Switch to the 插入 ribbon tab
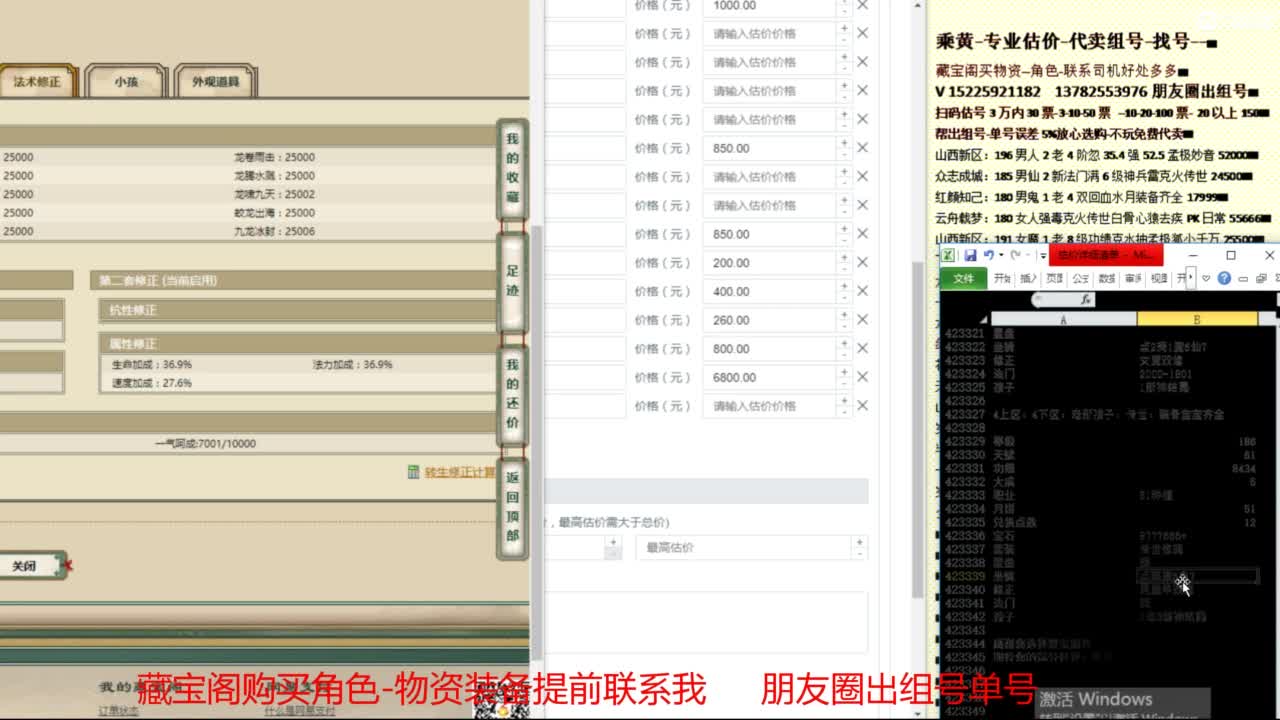This screenshot has height=720, width=1280. (x=1028, y=278)
